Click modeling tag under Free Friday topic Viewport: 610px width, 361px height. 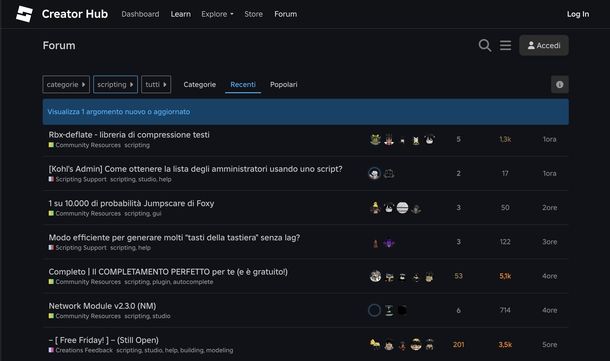click(219, 350)
